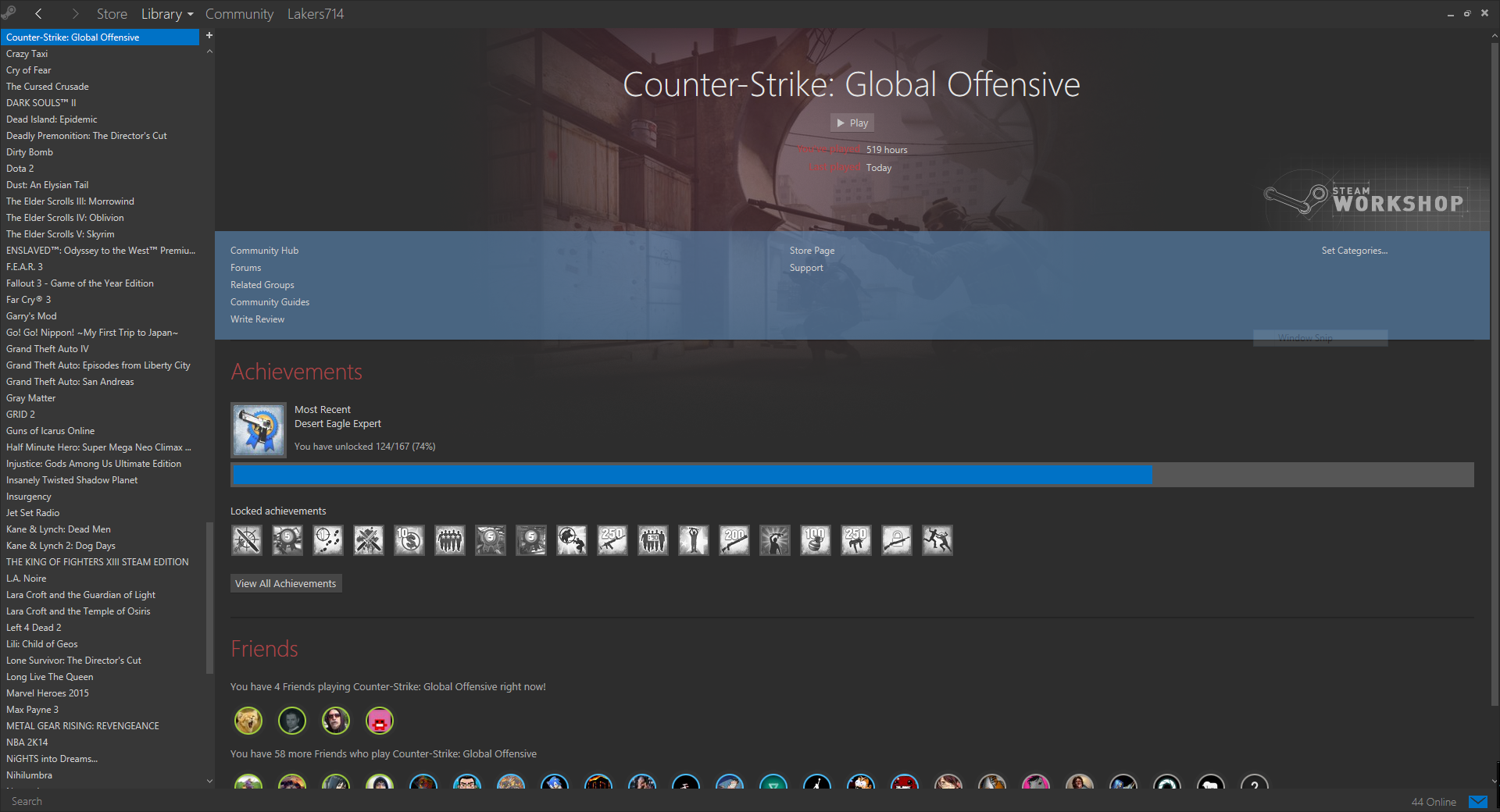This screenshot has height=812, width=1500.
Task: Select Grand Theft Auto IV
Action: pos(100,349)
